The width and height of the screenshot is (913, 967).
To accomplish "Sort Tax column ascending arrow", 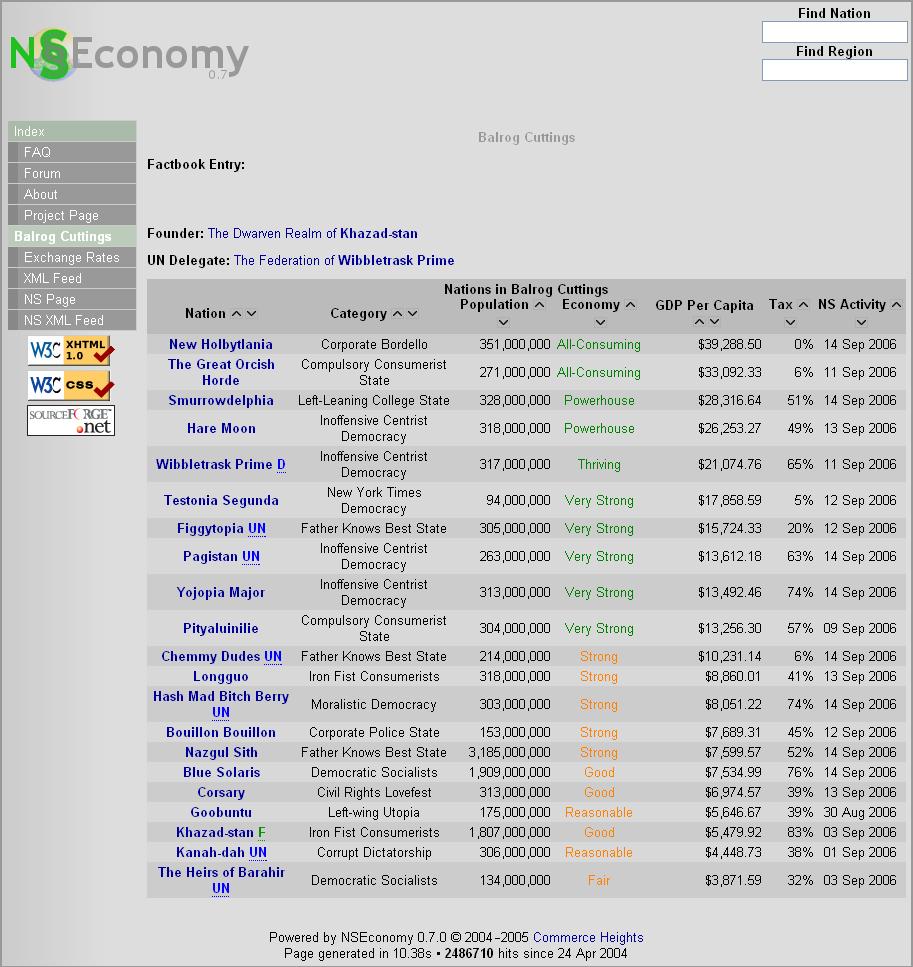I will 803,305.
